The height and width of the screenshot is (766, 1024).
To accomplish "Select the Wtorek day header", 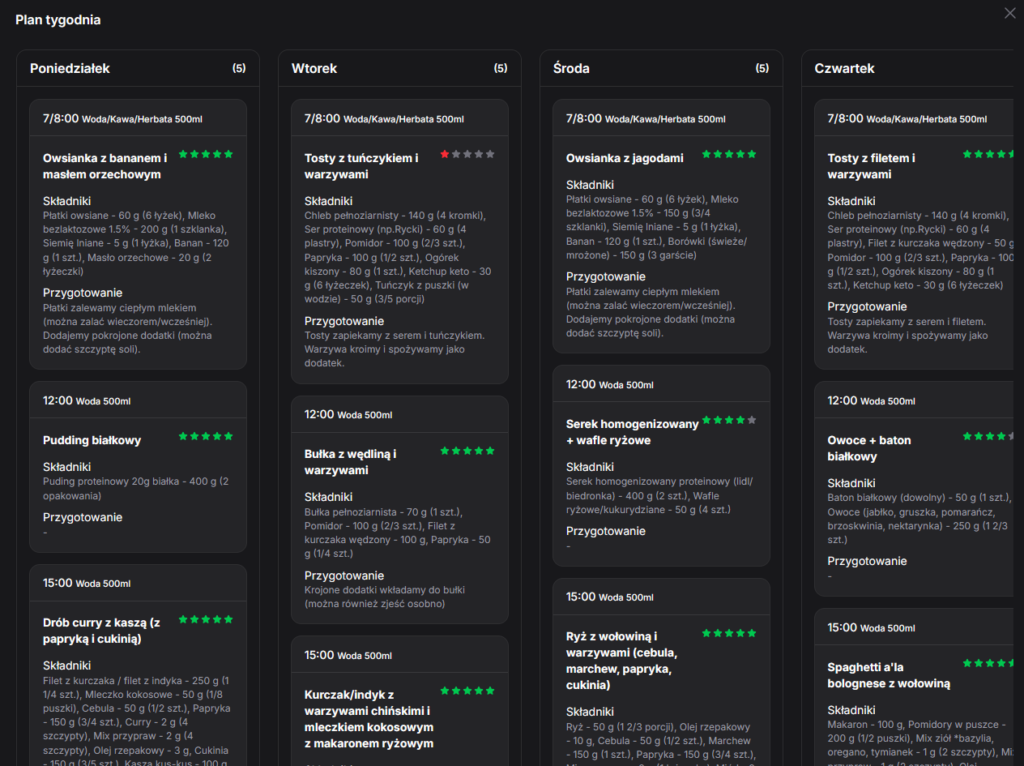I will tap(314, 69).
